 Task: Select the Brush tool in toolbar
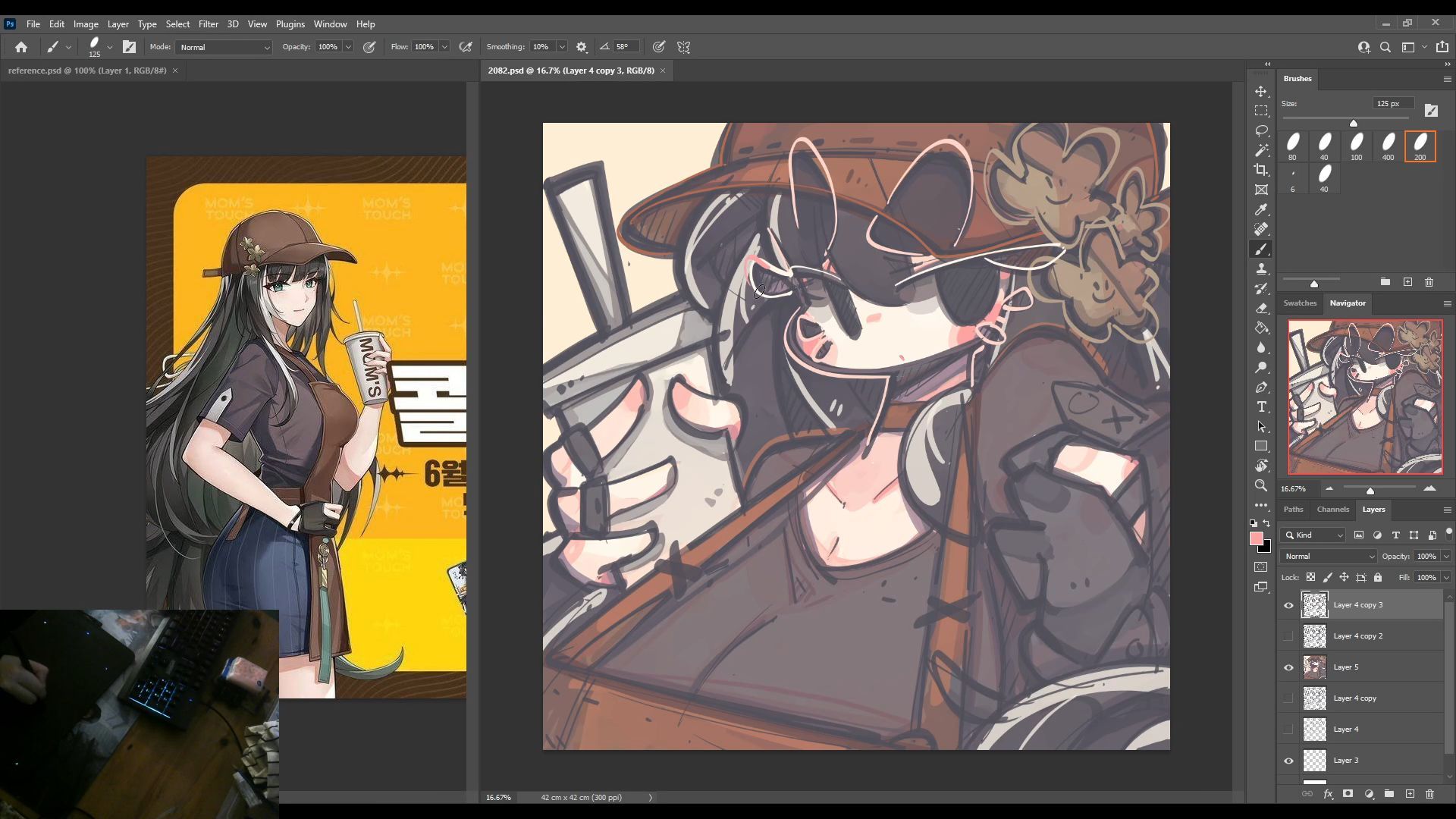click(x=1261, y=249)
